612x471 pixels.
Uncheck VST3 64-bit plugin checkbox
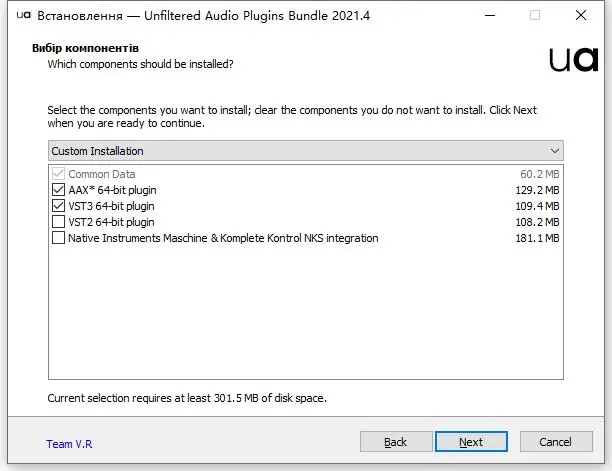[59, 206]
